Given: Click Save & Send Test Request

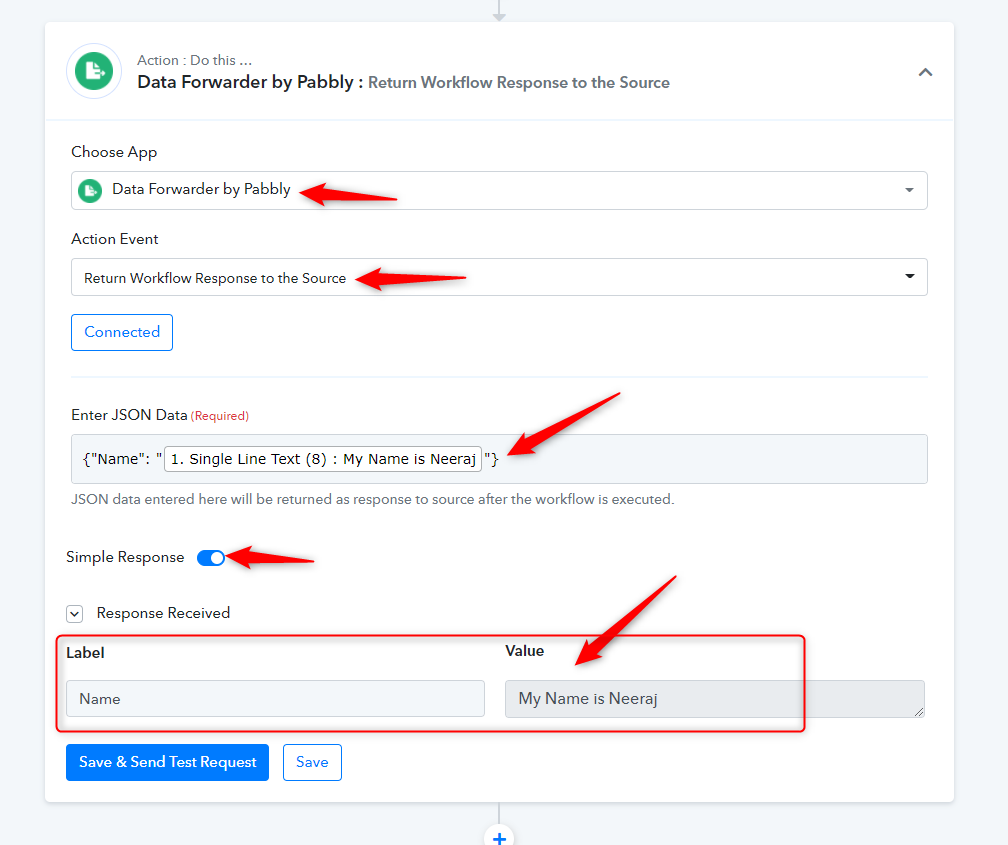Looking at the screenshot, I should [167, 763].
